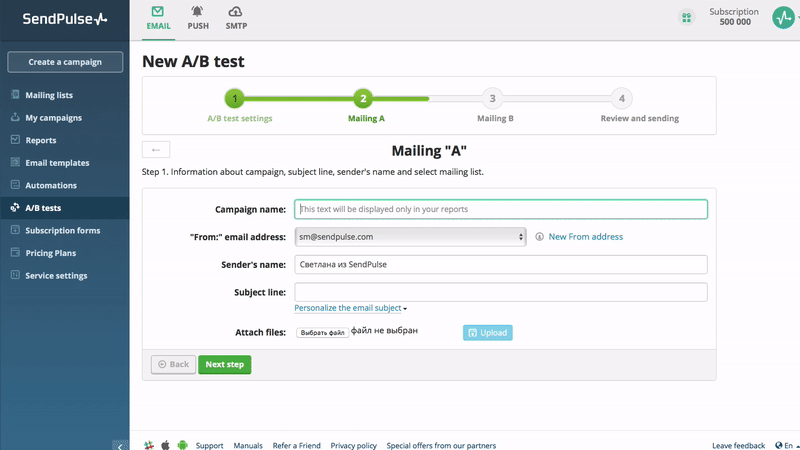Open the Manuals link

(x=248, y=445)
